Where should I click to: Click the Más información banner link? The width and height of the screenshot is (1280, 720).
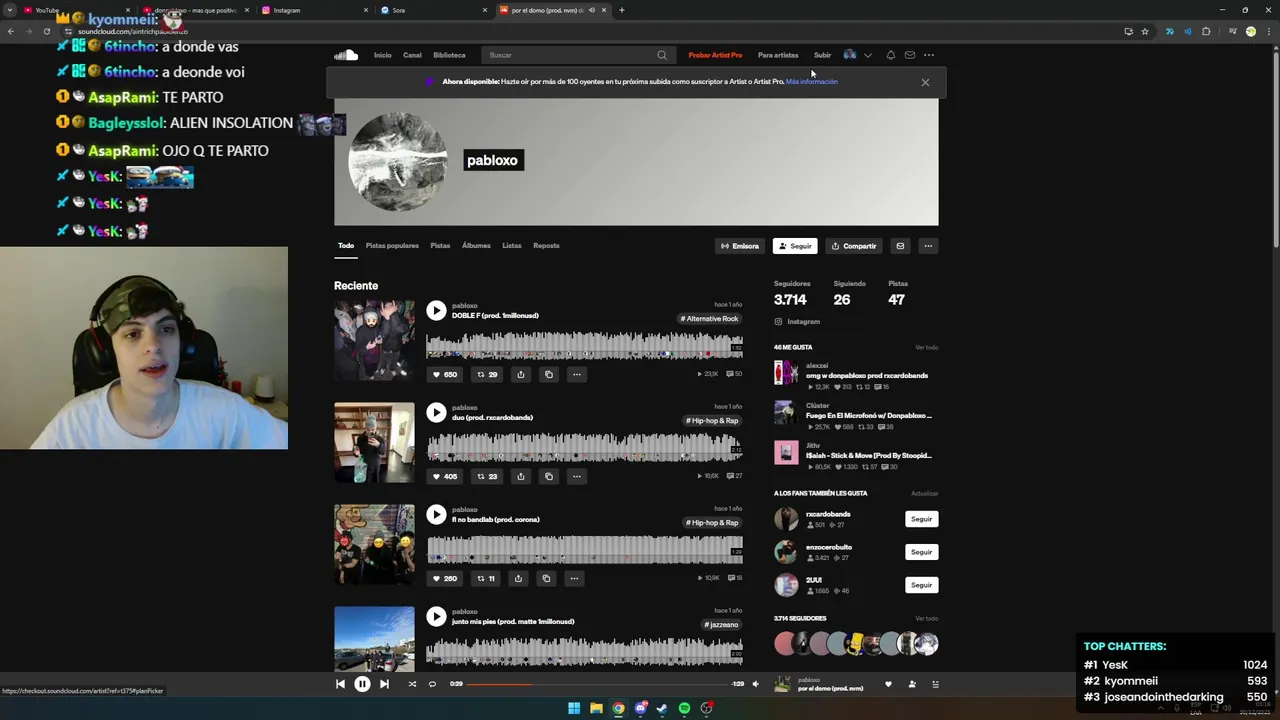pos(812,81)
